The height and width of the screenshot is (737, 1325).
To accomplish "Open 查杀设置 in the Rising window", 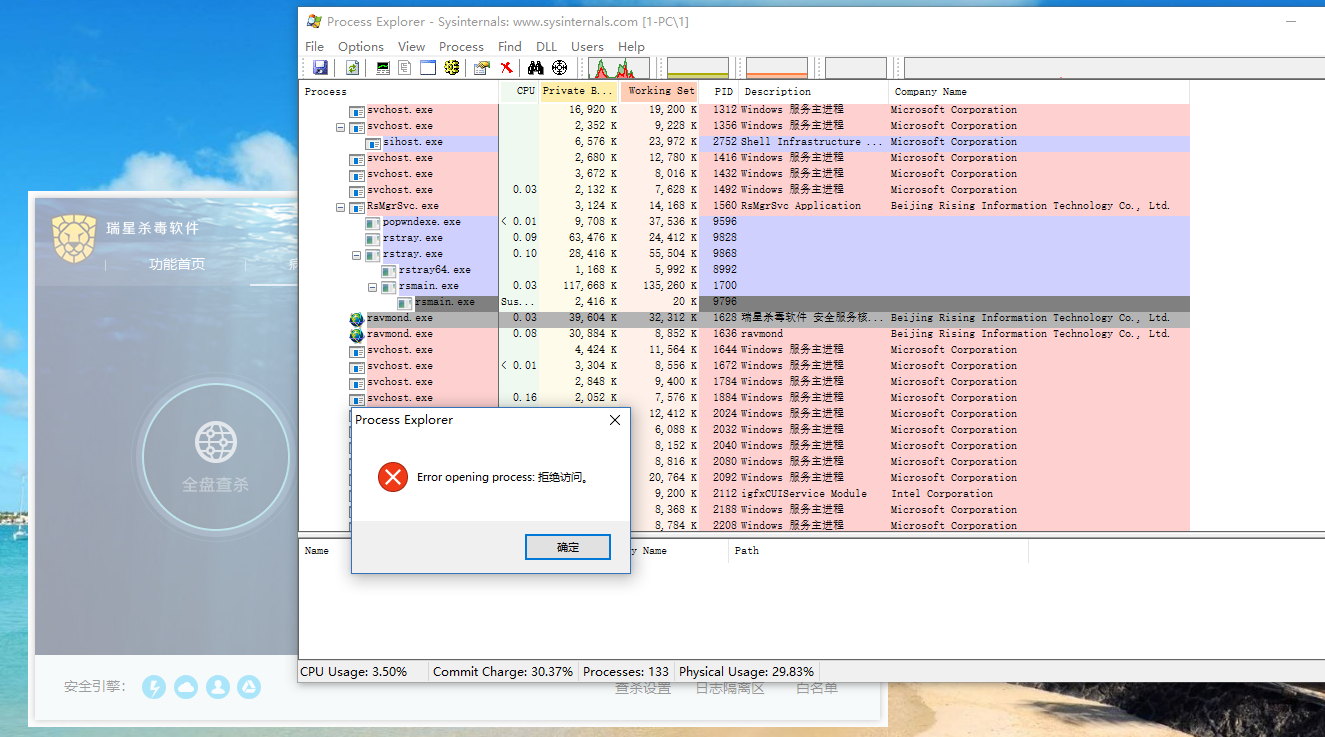I will [643, 688].
